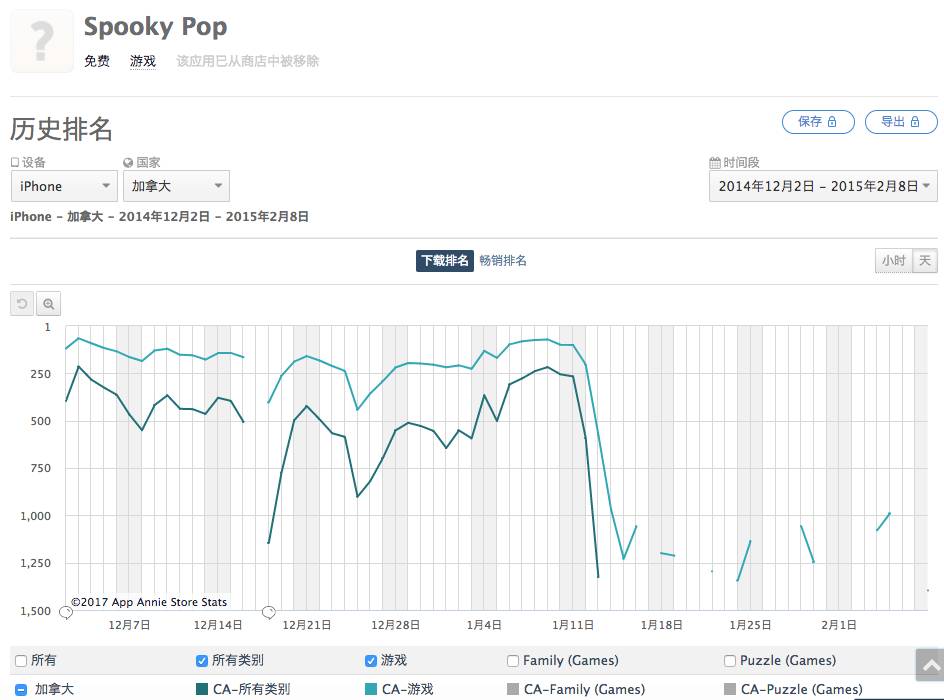
Task: Switch to the 畅销排名 tab
Action: pyautogui.click(x=503, y=261)
